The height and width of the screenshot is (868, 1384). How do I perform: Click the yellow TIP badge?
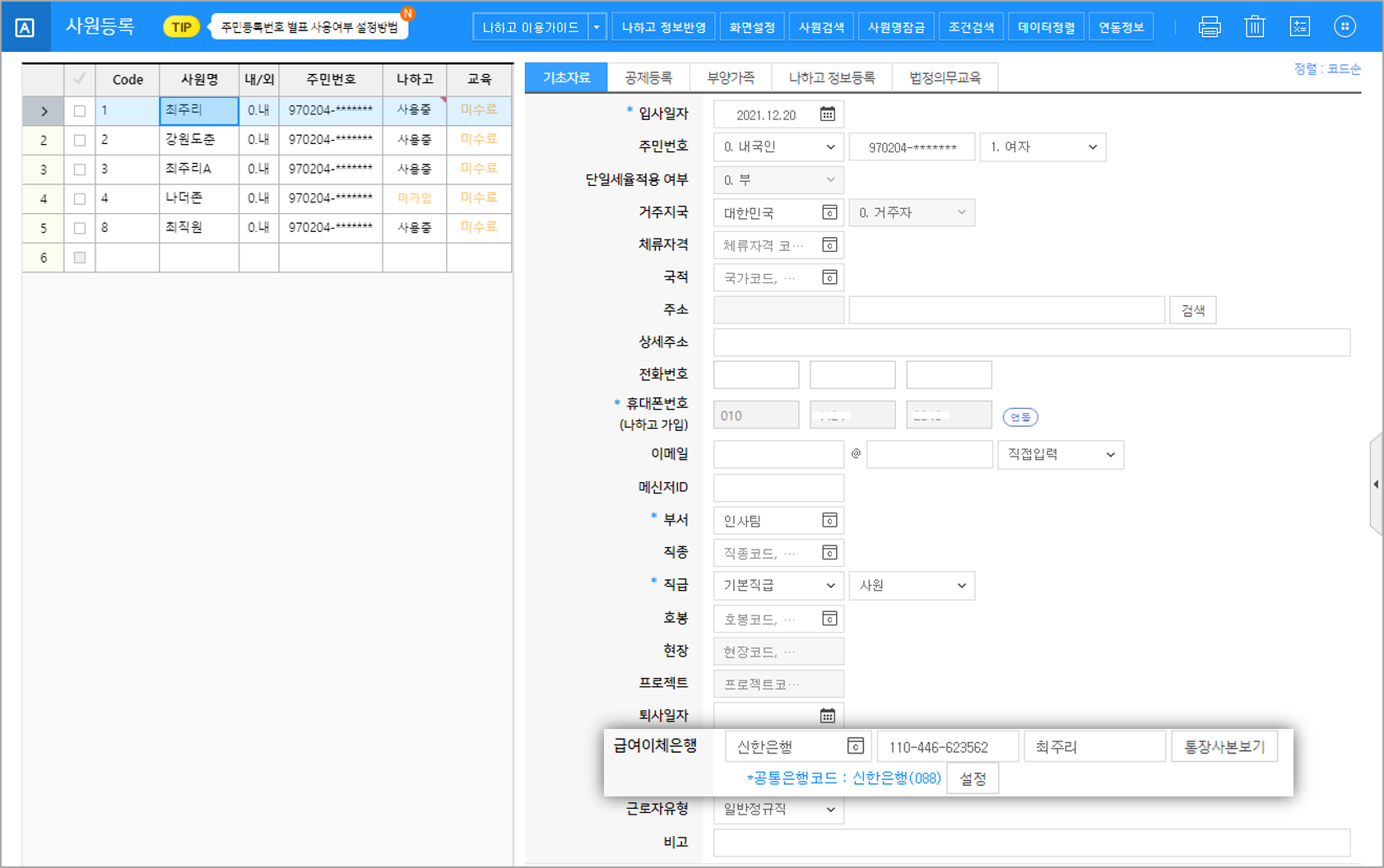coord(181,27)
